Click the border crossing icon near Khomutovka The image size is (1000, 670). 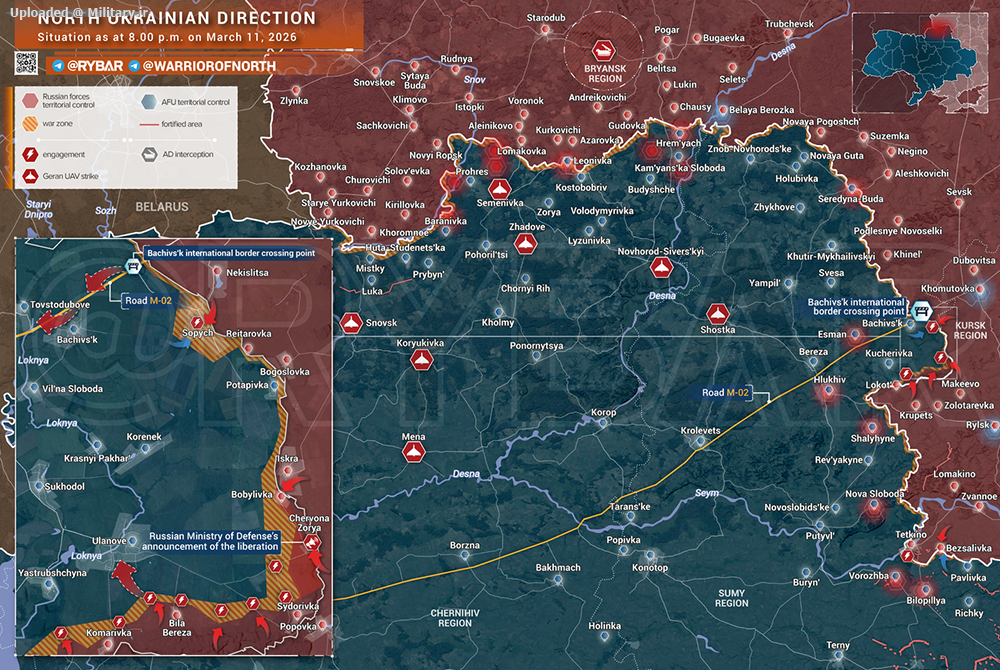[x=920, y=312]
